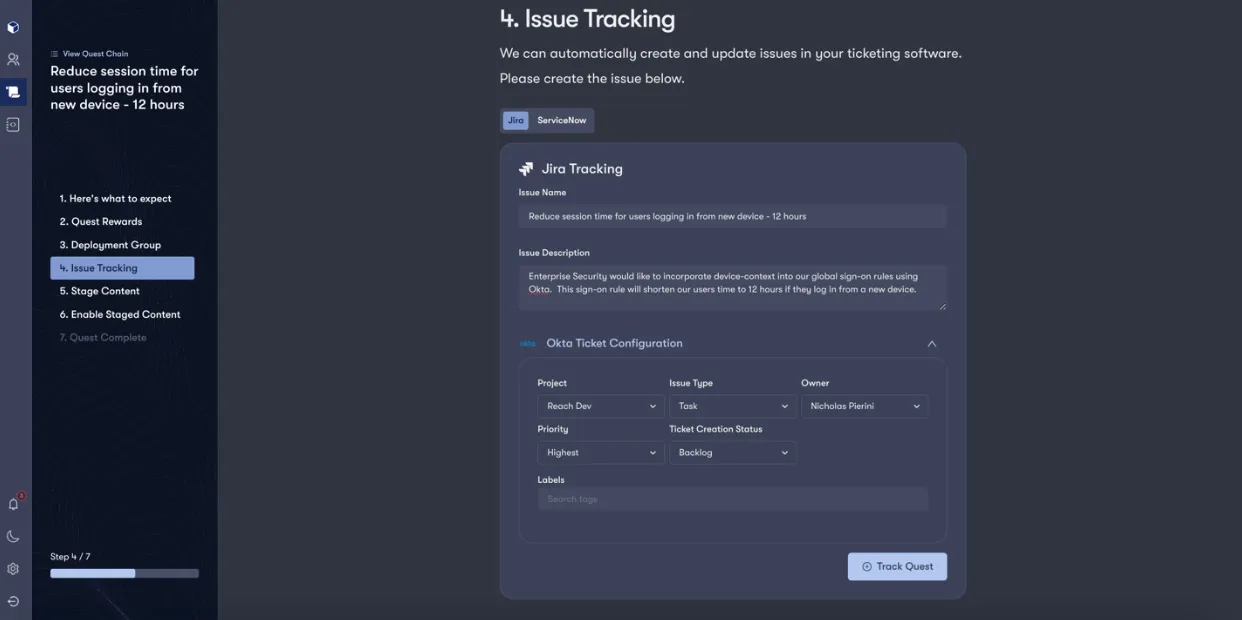Viewport: 1242px width, 620px height.
Task: Open the cube logo home icon
Action: pos(13,27)
